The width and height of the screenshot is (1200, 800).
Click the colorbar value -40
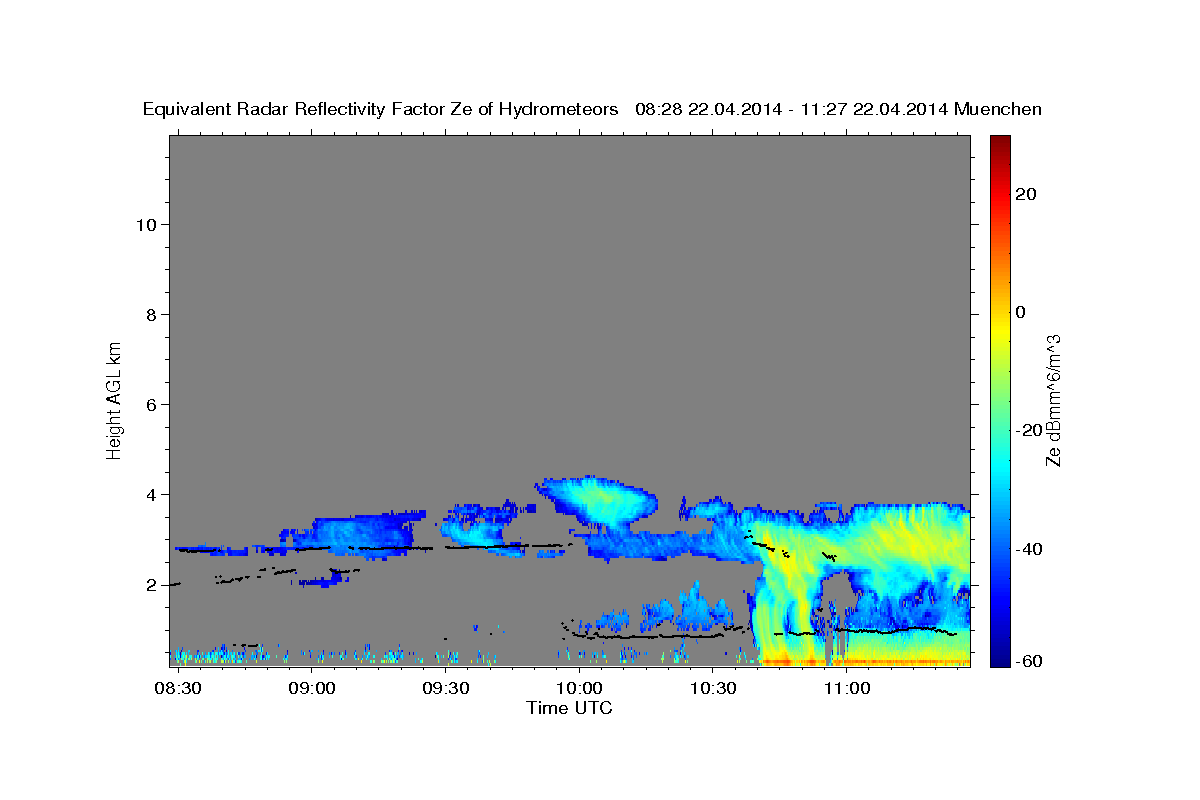(1029, 548)
